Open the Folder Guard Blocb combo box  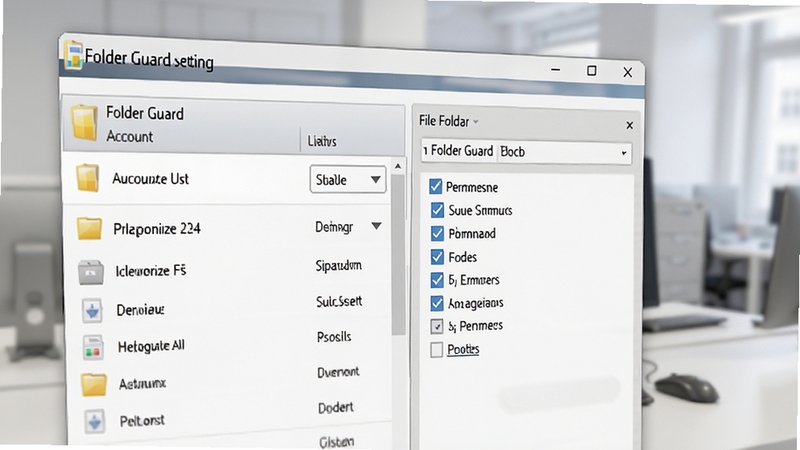point(526,151)
